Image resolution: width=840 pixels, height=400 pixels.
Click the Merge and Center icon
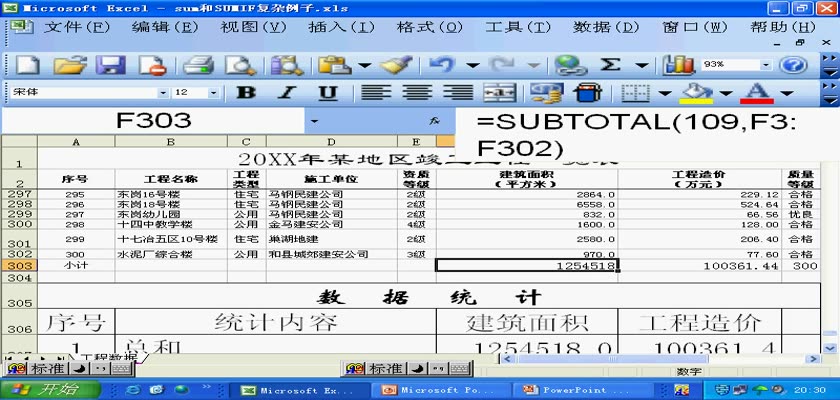click(499, 93)
